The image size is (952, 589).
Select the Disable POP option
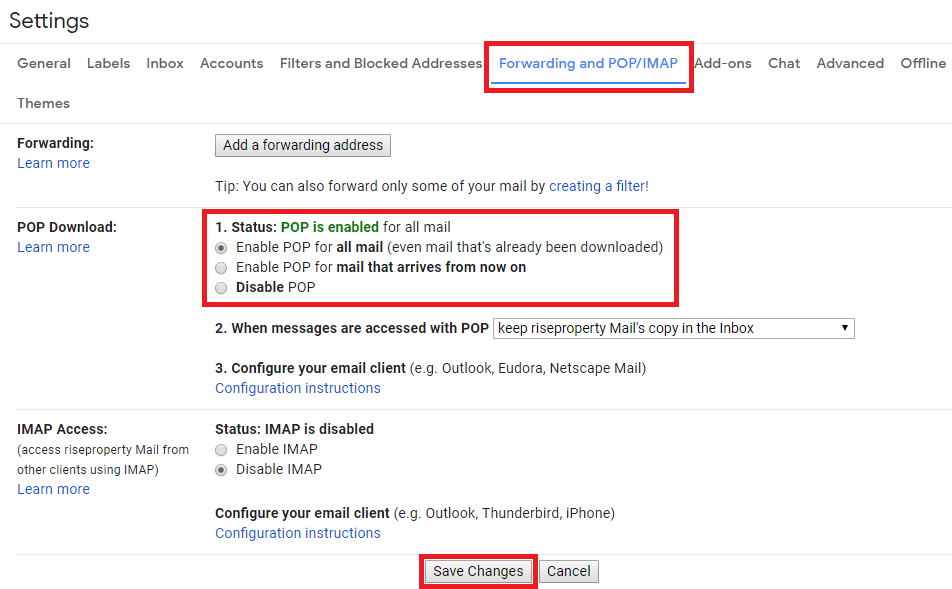point(222,287)
